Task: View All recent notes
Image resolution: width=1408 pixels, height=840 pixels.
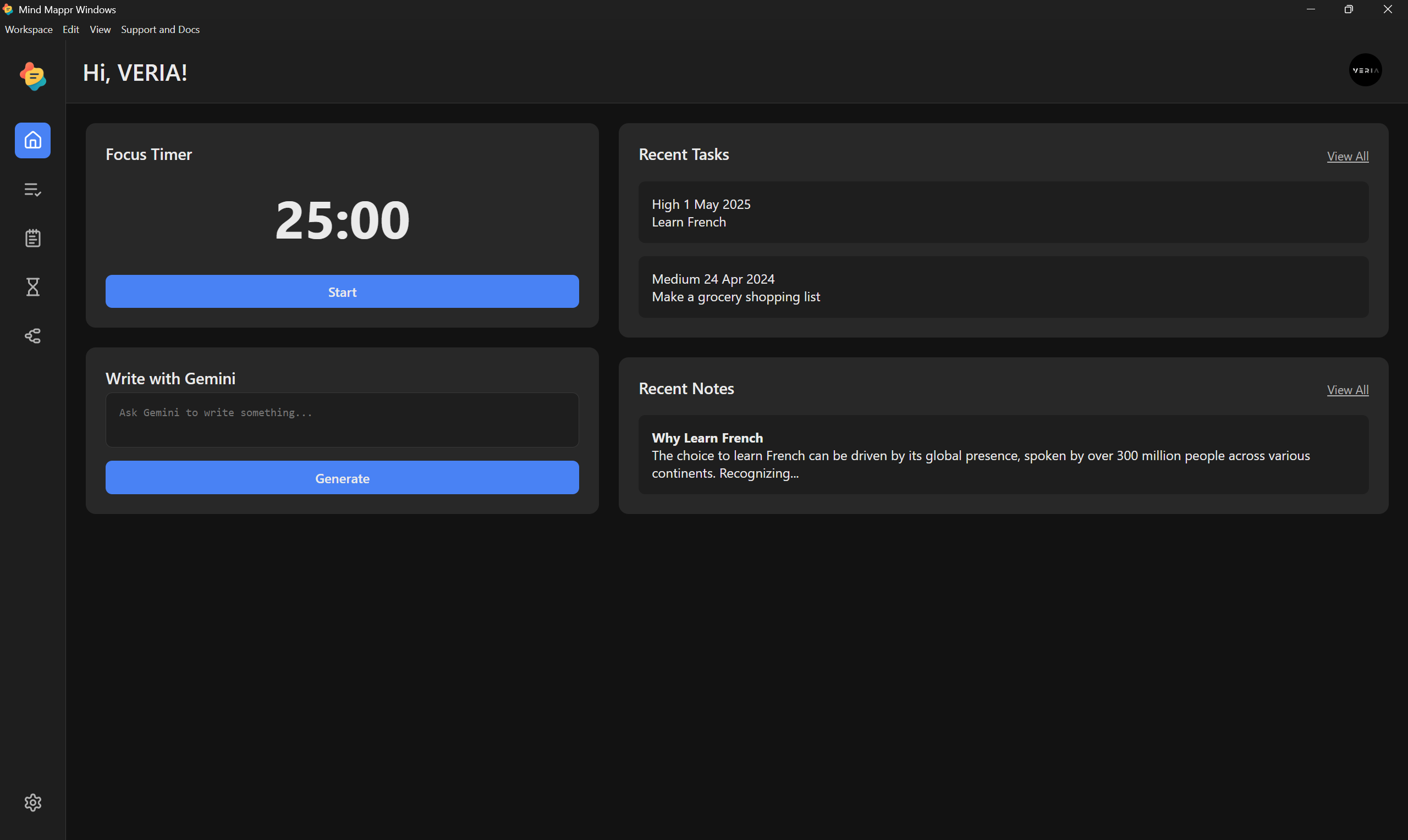Action: (x=1347, y=389)
